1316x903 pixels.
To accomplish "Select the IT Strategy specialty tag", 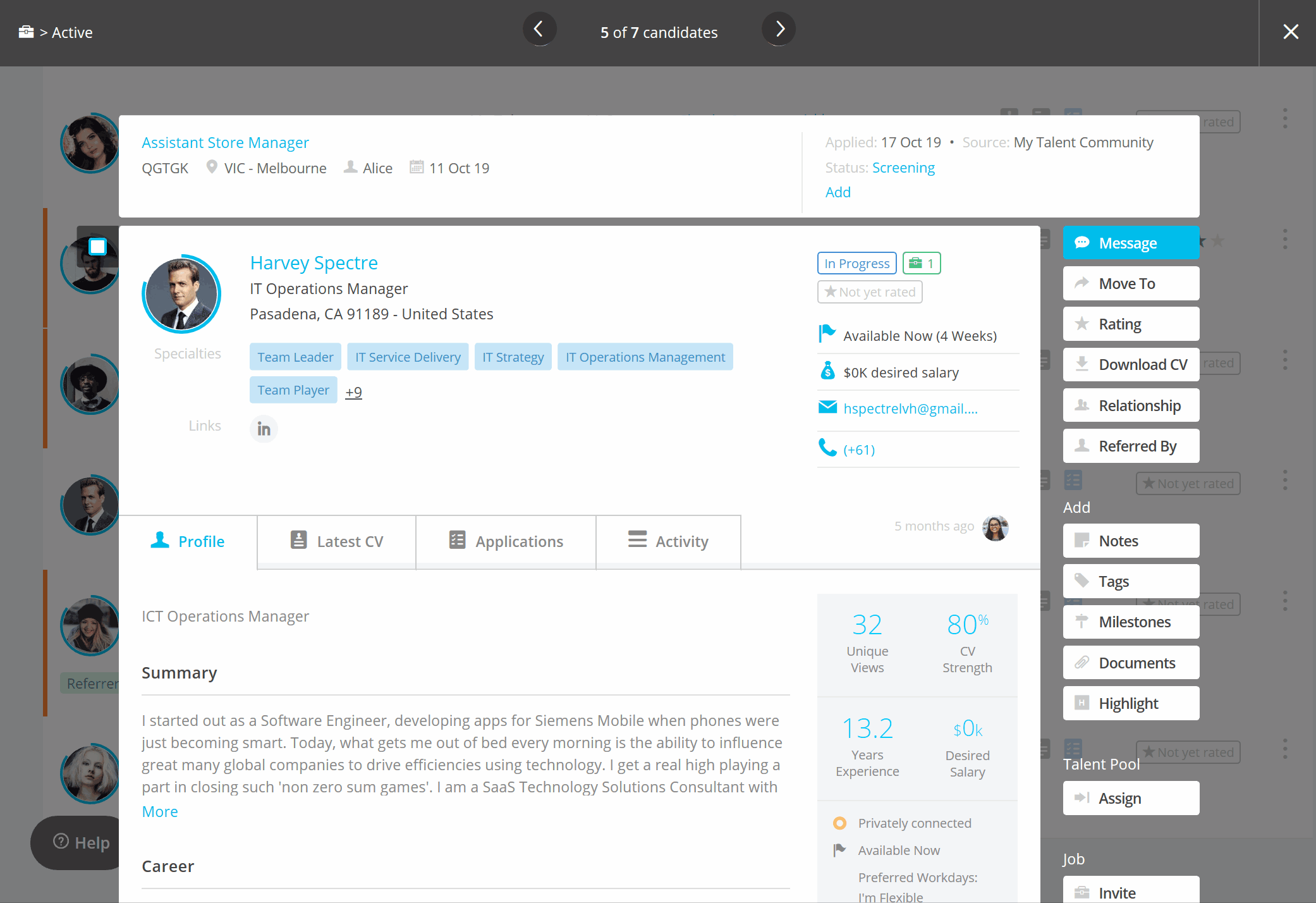I will [513, 357].
